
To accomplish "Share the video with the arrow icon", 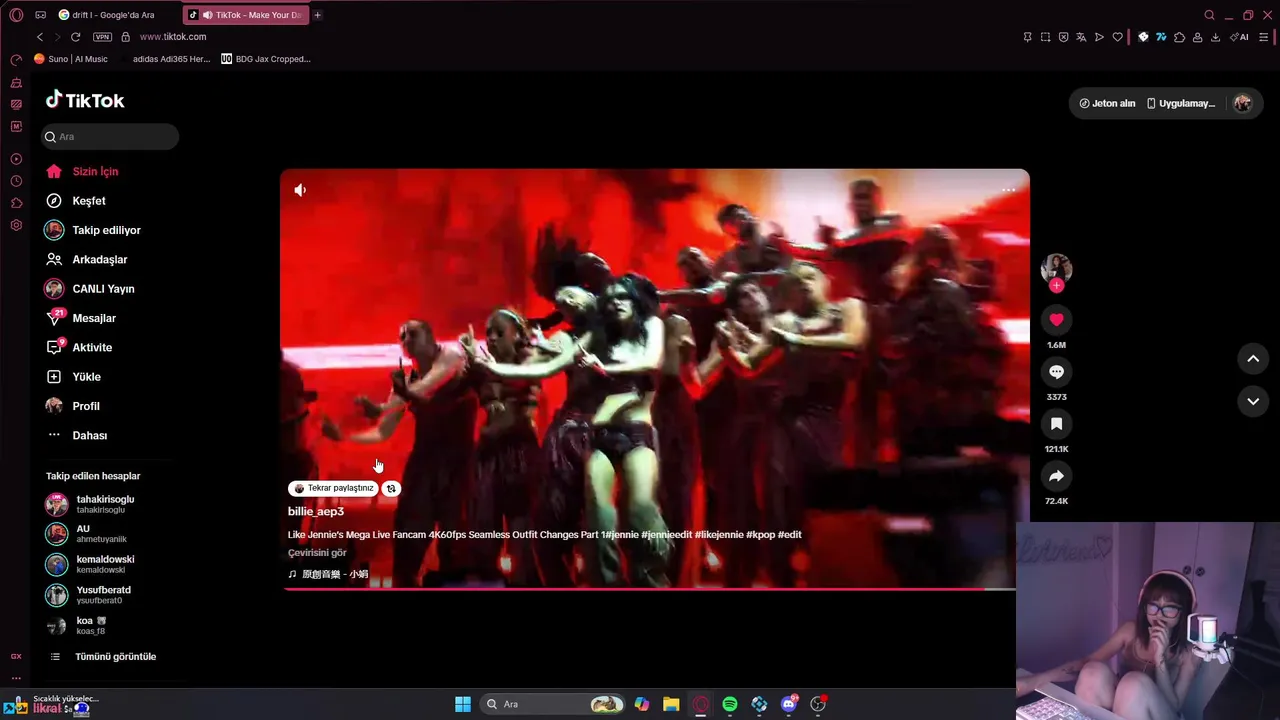I will (x=1056, y=476).
